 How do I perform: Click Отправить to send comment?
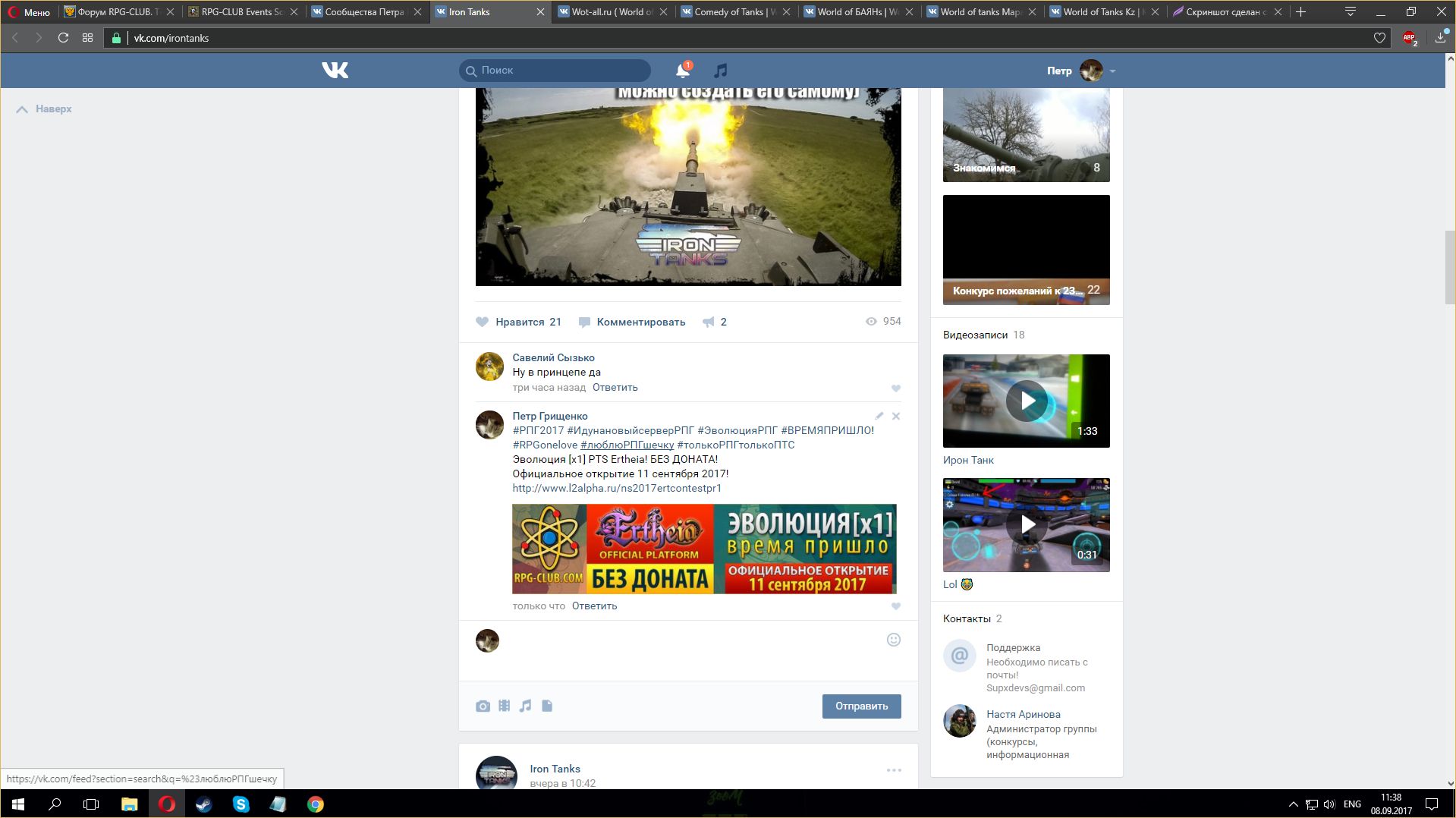861,706
